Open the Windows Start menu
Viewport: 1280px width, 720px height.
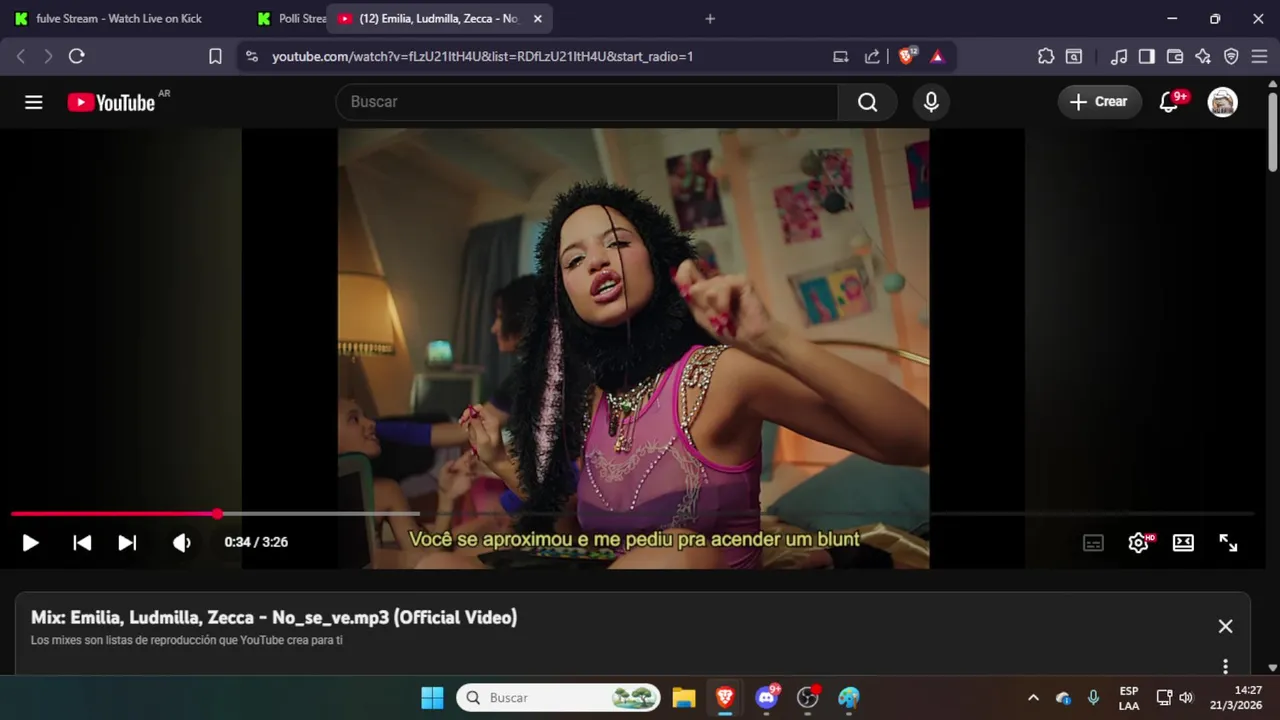[x=432, y=698]
